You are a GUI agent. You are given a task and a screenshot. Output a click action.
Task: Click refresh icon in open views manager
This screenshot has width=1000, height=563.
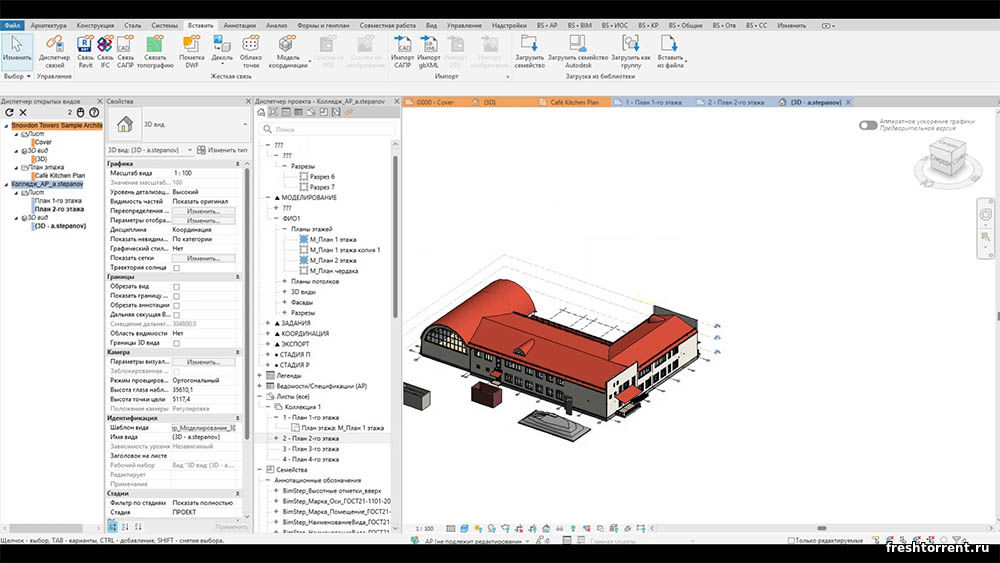click(10, 112)
